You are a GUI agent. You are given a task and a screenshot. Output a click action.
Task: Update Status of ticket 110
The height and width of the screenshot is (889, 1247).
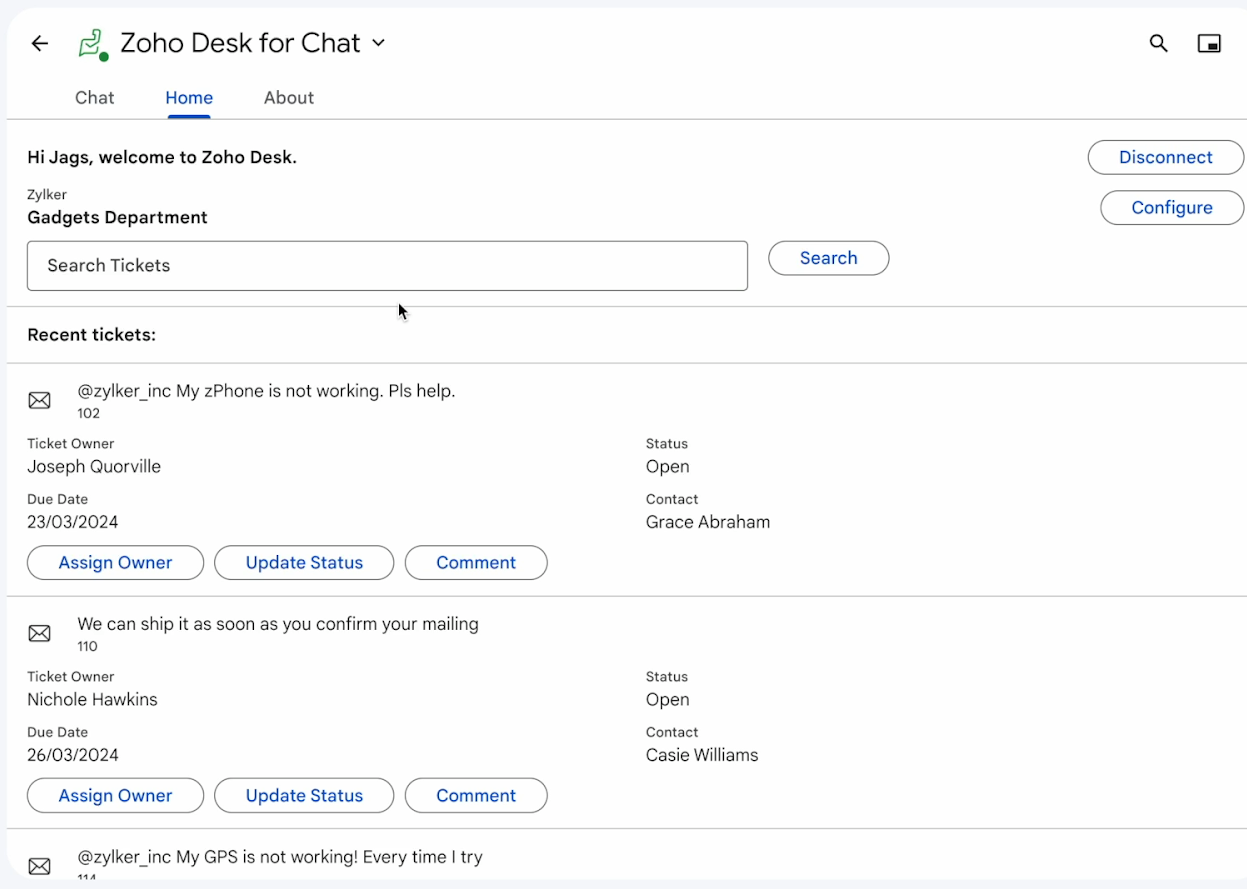click(304, 796)
